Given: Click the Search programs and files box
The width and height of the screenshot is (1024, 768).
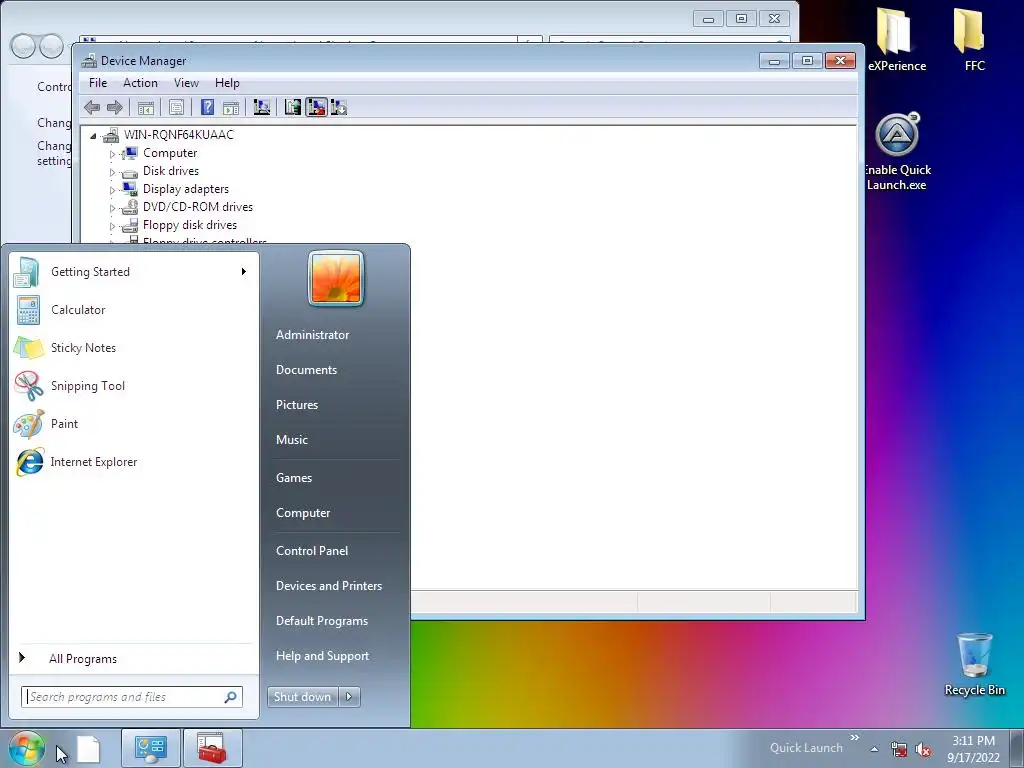Looking at the screenshot, I should (132, 697).
